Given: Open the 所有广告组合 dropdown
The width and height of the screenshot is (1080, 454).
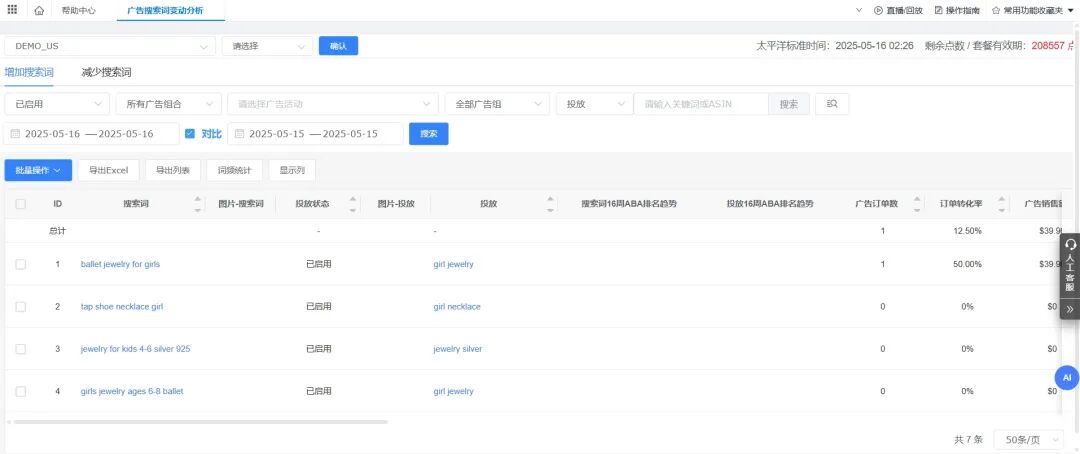Looking at the screenshot, I should click(169, 104).
